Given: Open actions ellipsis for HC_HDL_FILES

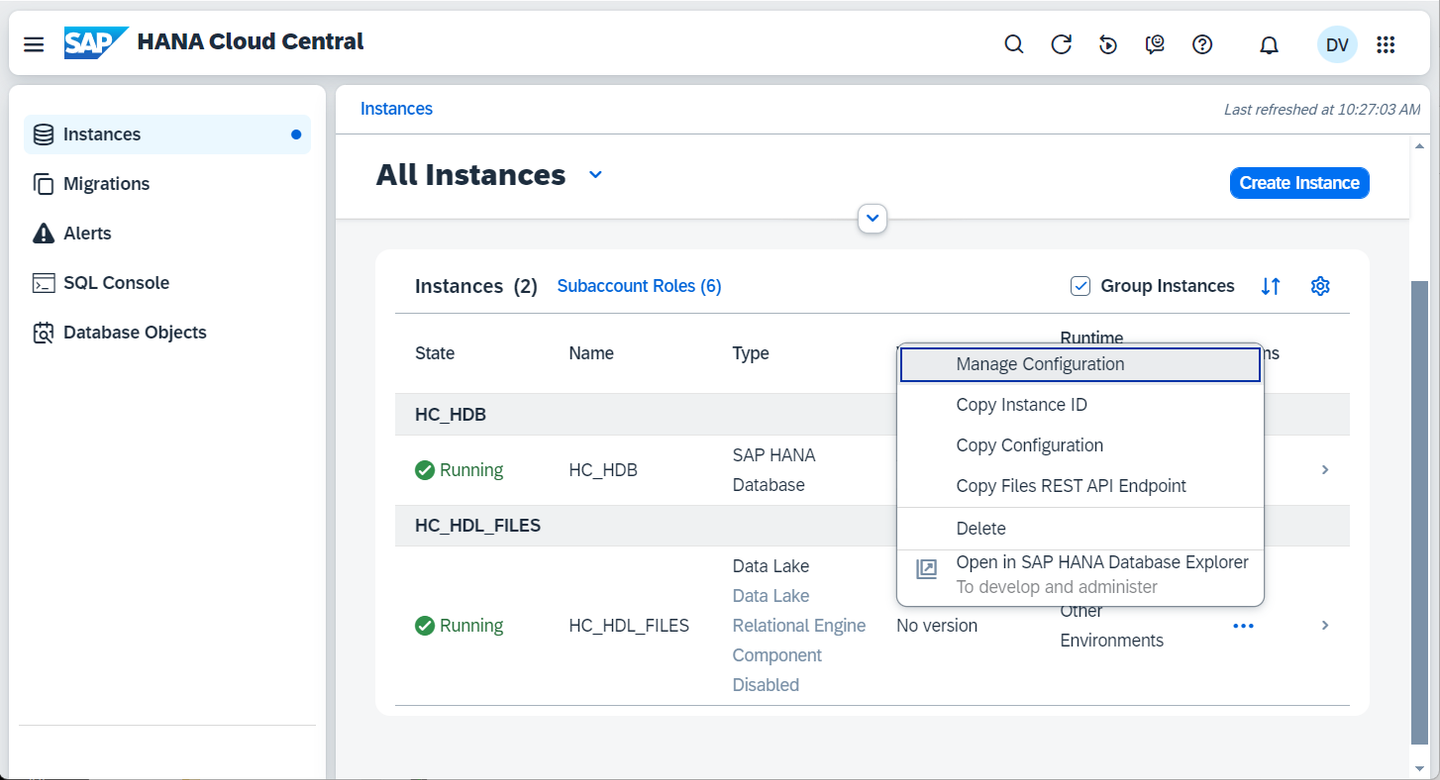Looking at the screenshot, I should click(1243, 626).
